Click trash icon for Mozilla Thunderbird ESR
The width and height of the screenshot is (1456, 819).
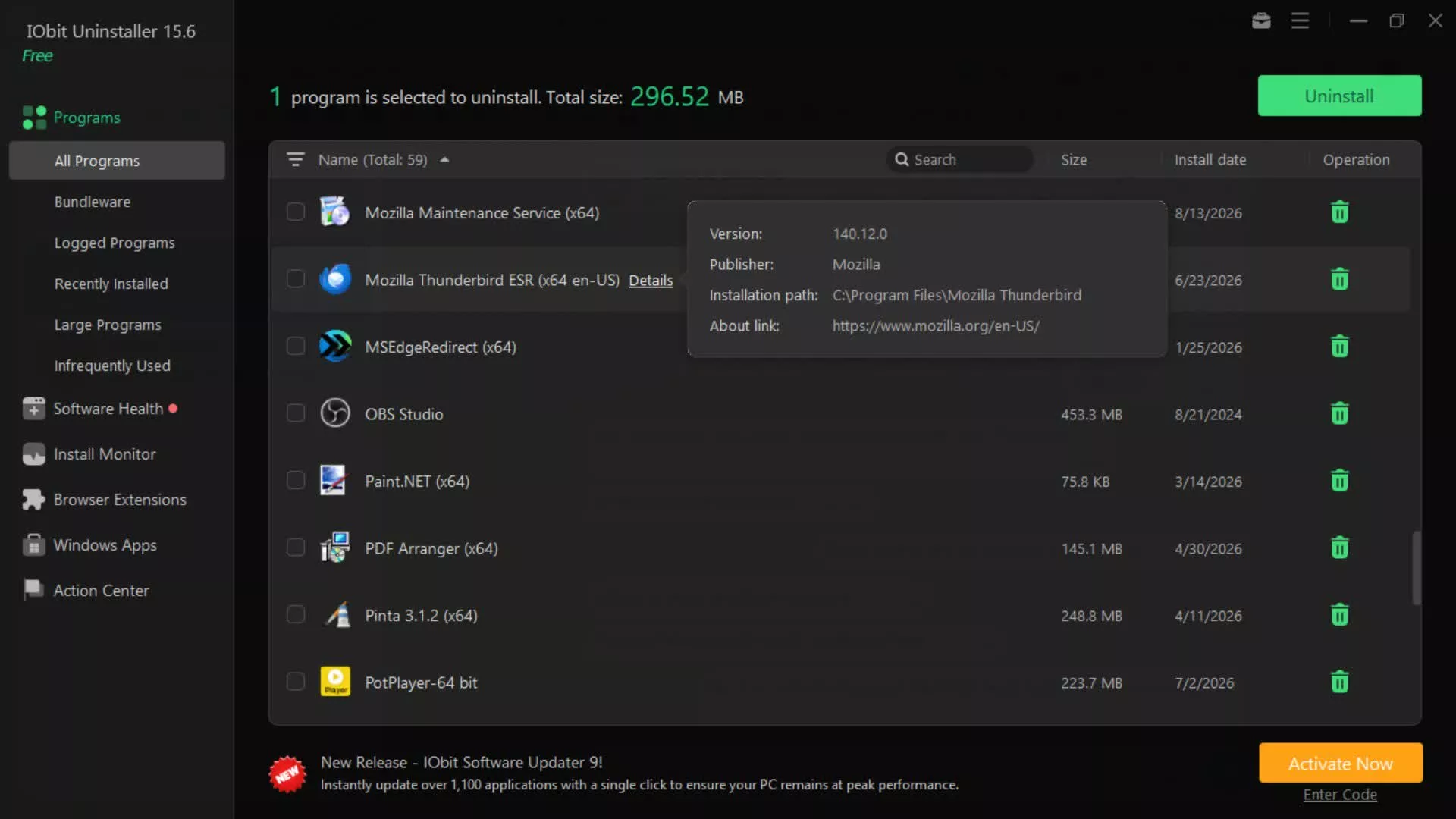point(1340,279)
